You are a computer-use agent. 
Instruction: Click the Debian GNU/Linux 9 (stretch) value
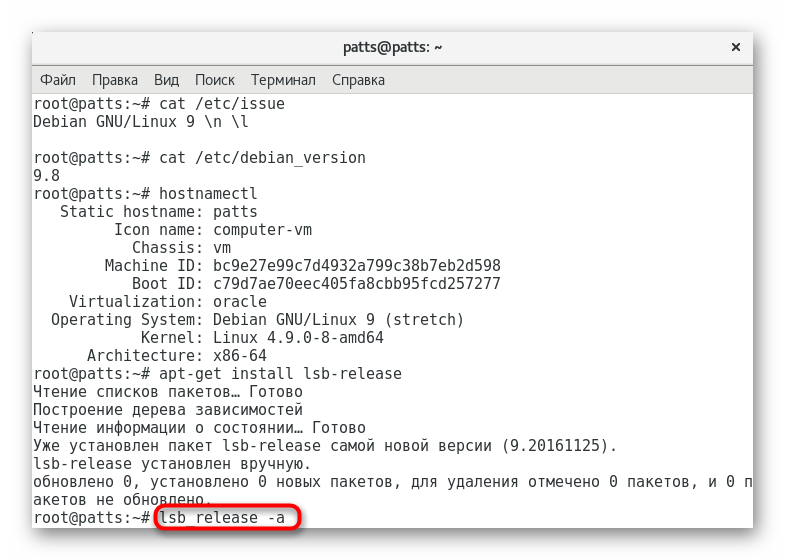click(338, 319)
